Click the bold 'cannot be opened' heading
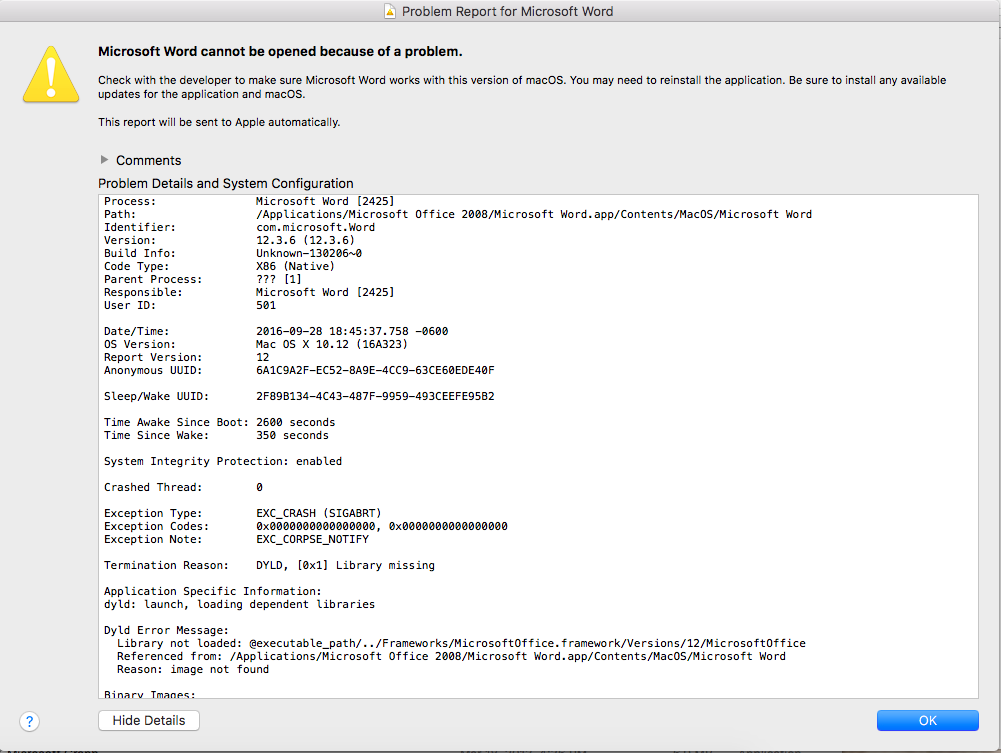Viewport: 1001px width, 753px height. (280, 52)
